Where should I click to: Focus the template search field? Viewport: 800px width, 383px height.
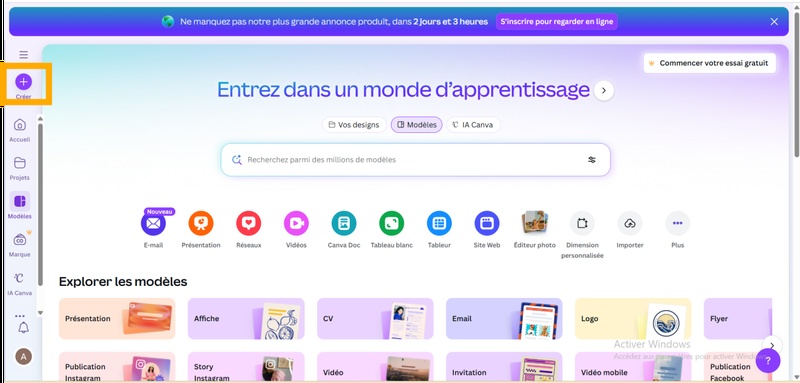pyautogui.click(x=415, y=160)
